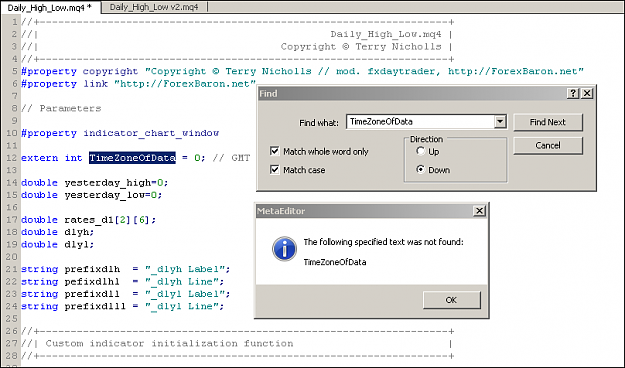The width and height of the screenshot is (625, 368).
Task: Select the Up direction radio button
Action: click(421, 151)
